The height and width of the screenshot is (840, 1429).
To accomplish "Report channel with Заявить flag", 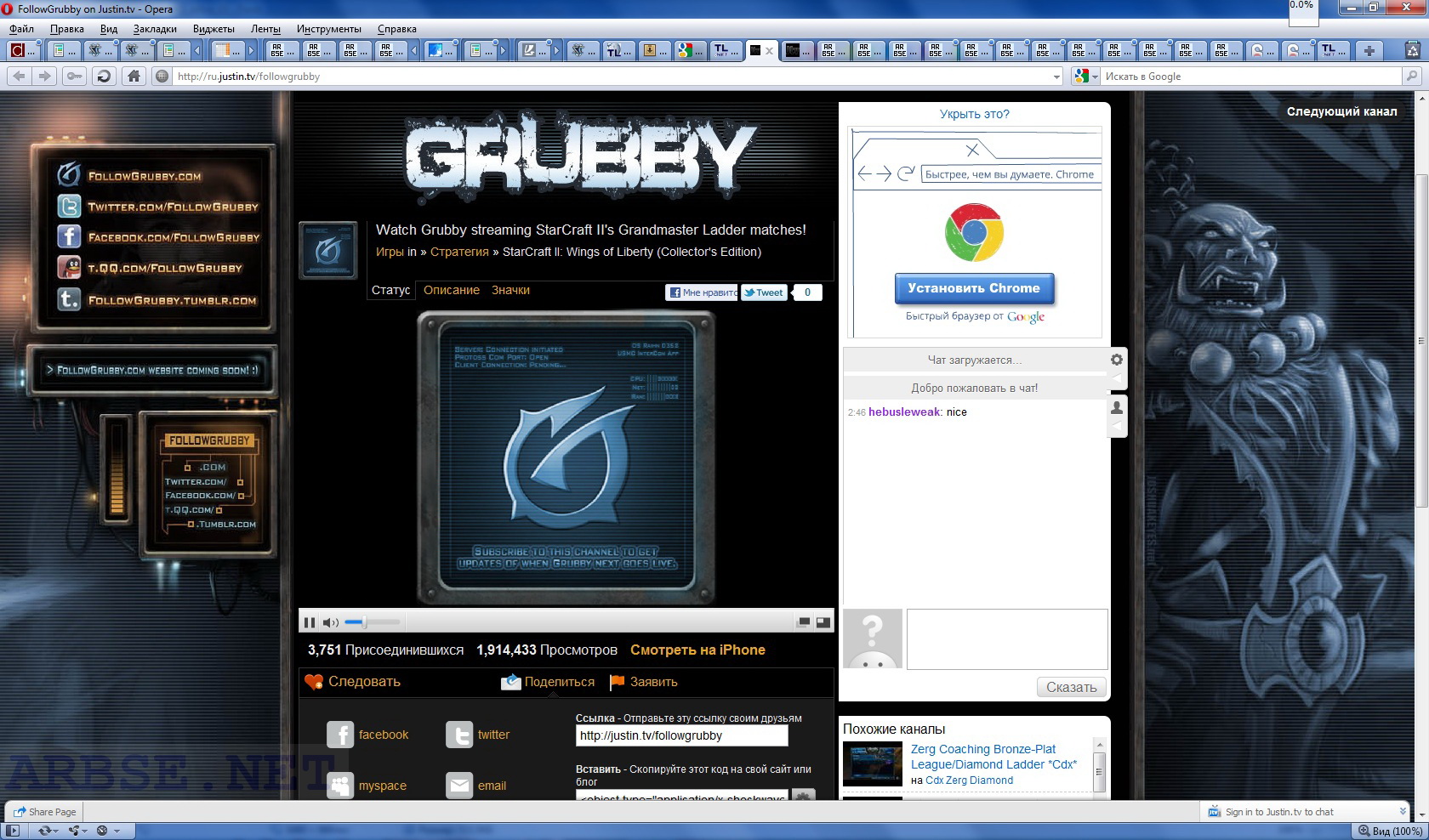I will point(644,682).
